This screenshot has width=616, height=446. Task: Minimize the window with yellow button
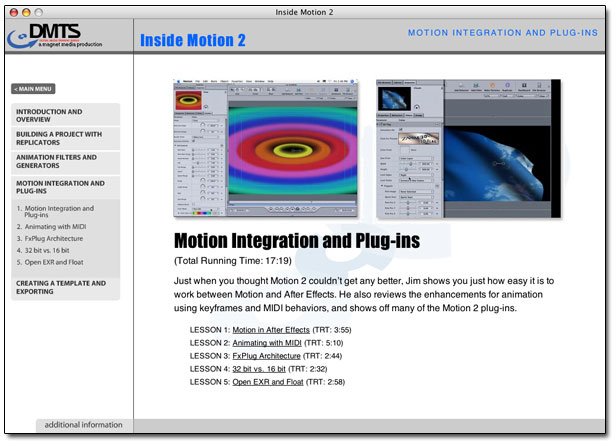point(26,13)
